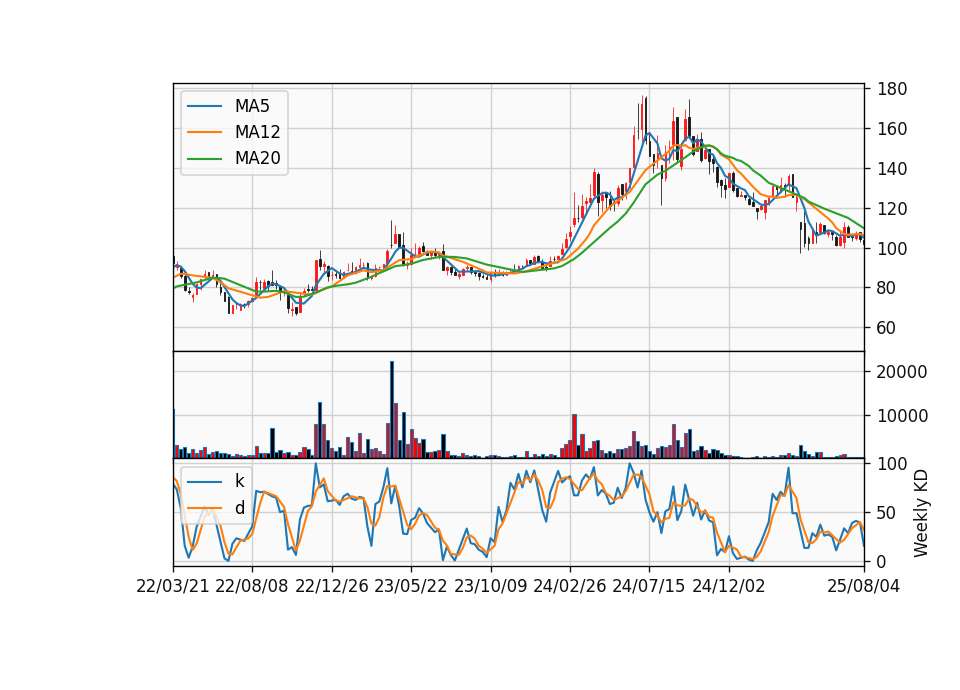Click the 22/03/21 date label

(x=173, y=586)
